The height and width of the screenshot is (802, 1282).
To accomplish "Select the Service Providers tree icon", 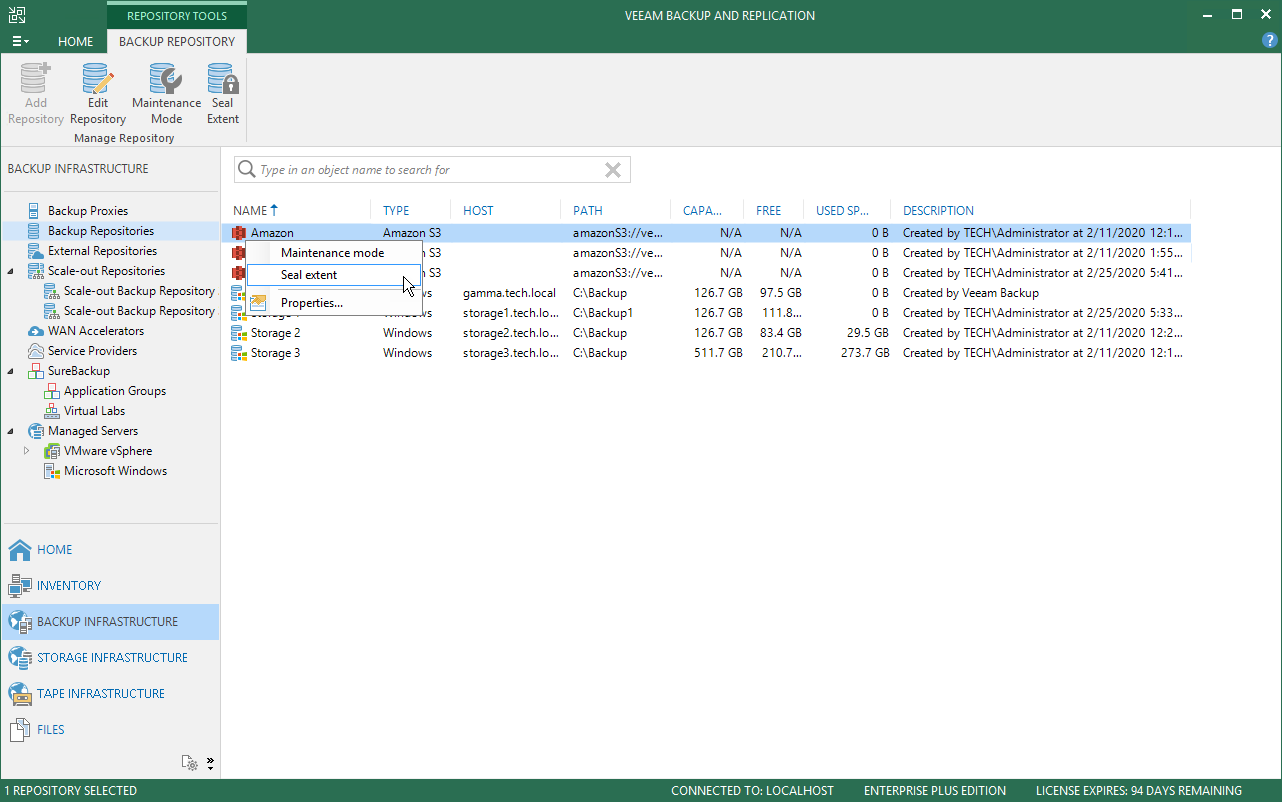I will 36,351.
